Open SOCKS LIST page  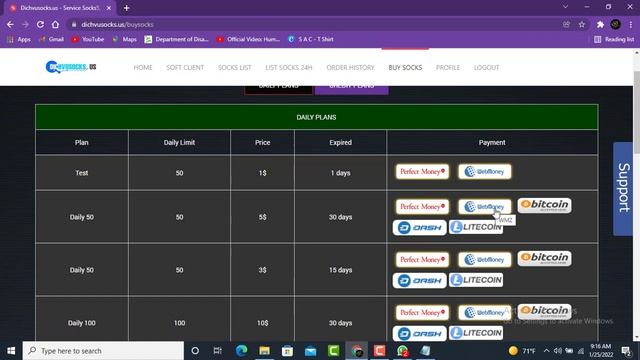235,67
